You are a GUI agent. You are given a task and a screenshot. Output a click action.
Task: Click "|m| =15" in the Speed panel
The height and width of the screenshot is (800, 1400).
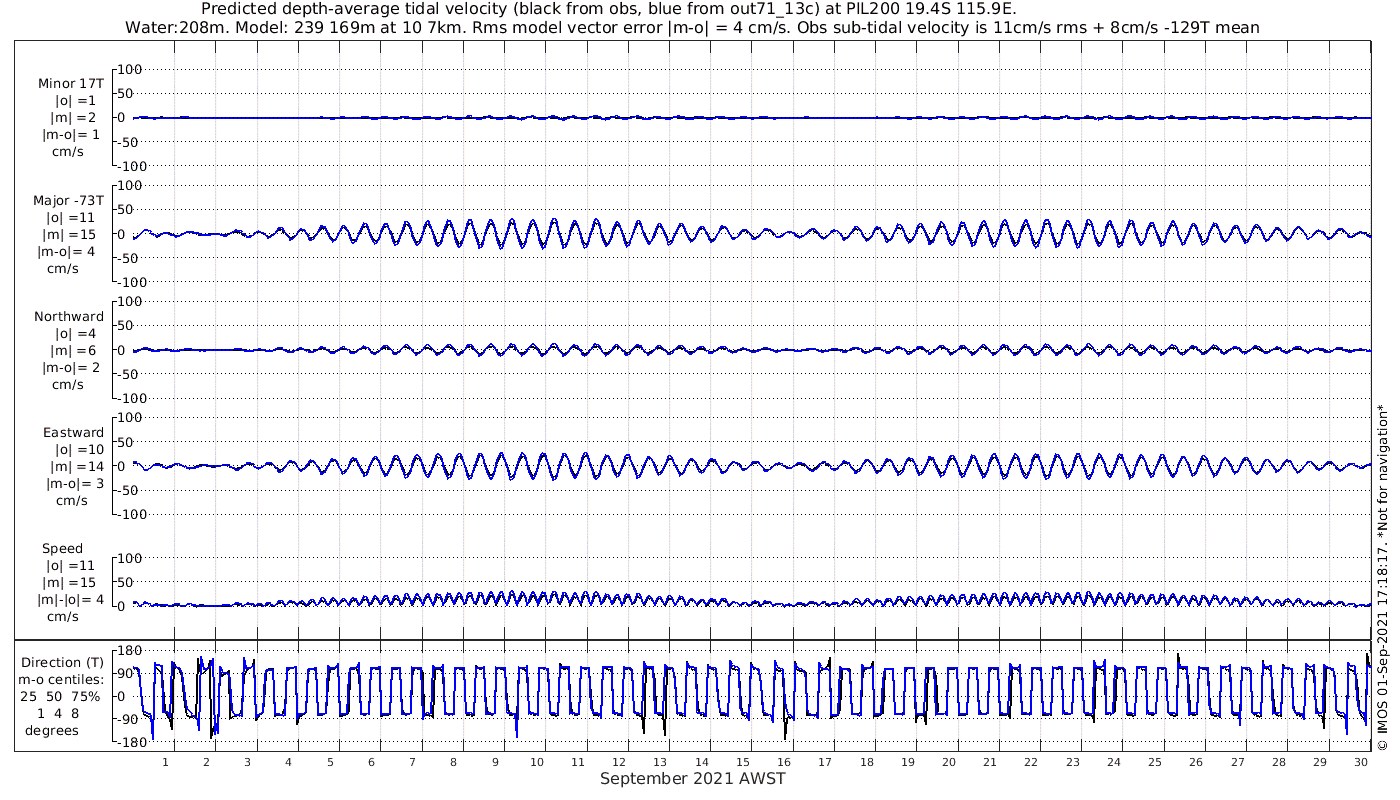(69, 583)
